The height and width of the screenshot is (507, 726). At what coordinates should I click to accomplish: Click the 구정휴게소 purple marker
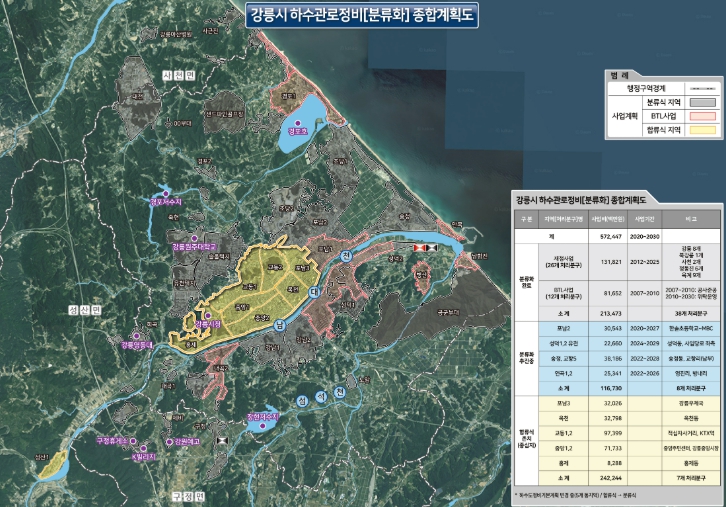(133, 441)
